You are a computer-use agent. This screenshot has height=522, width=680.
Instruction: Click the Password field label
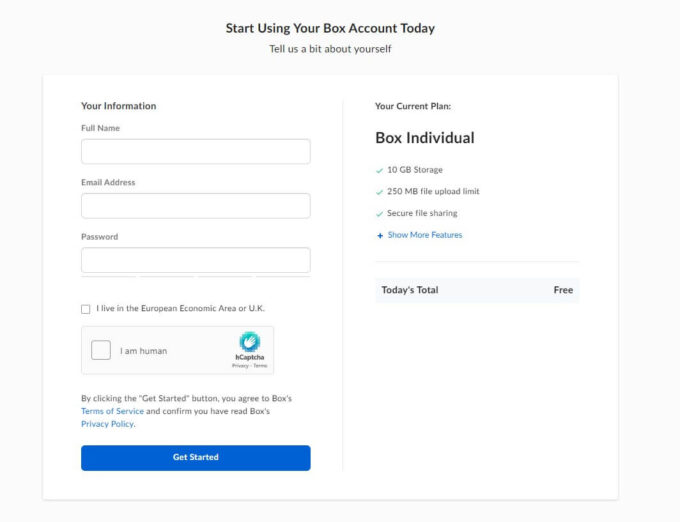[99, 237]
